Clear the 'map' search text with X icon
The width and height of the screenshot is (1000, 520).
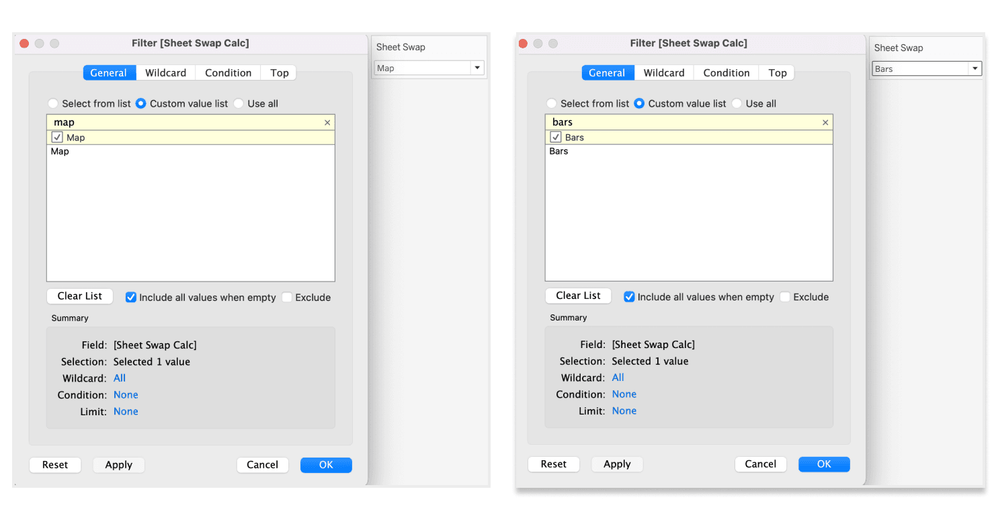click(327, 123)
